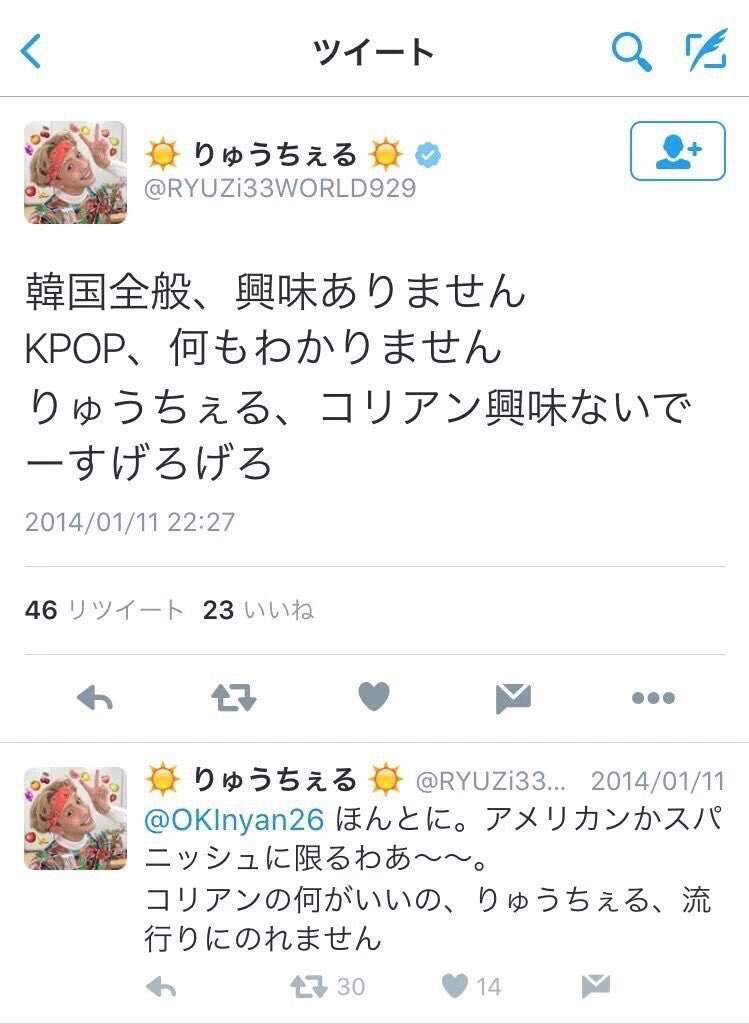The height and width of the screenshot is (1024, 749).
Task: Retweet the main tweet
Action: tap(234, 697)
